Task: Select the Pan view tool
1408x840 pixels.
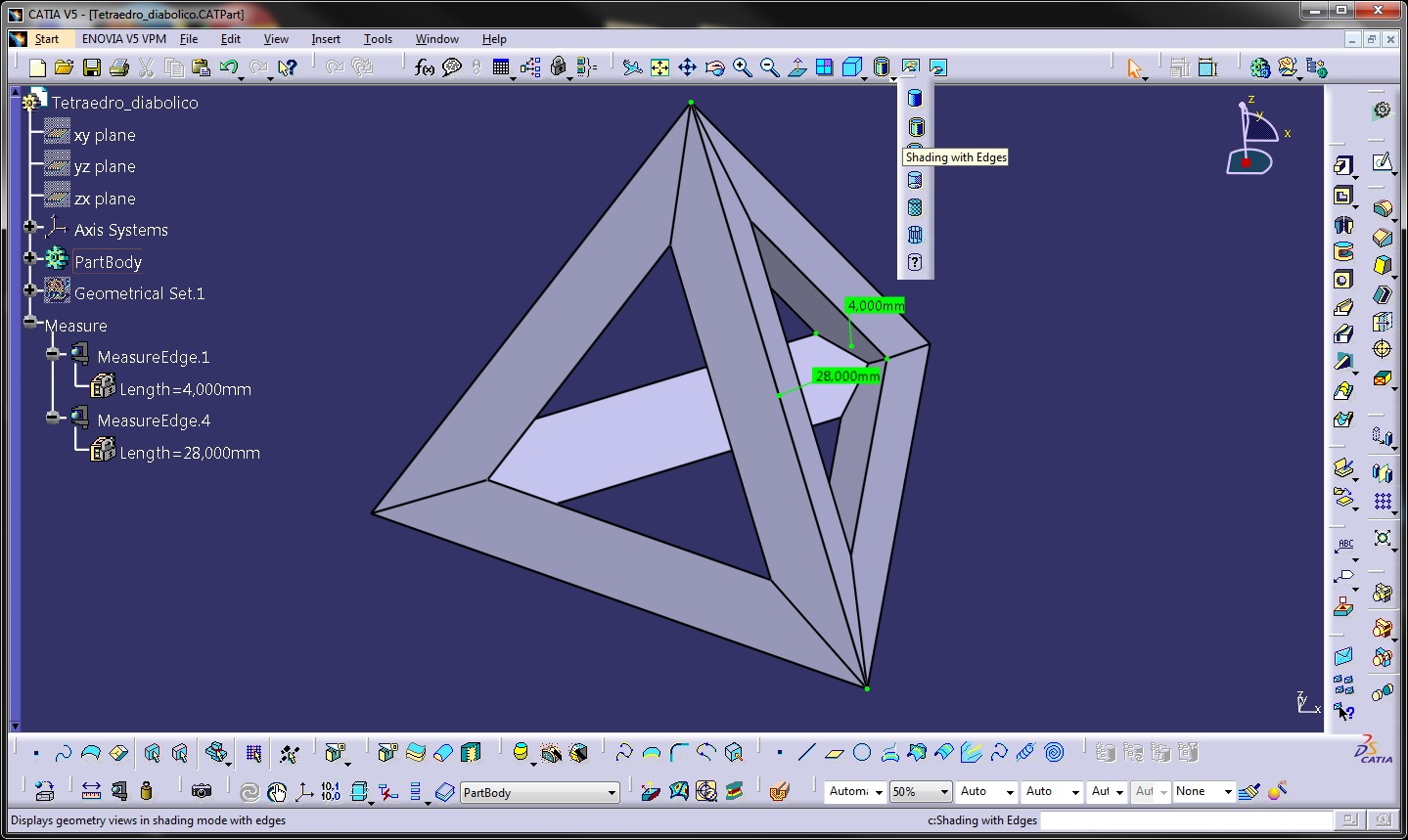Action: click(x=687, y=67)
